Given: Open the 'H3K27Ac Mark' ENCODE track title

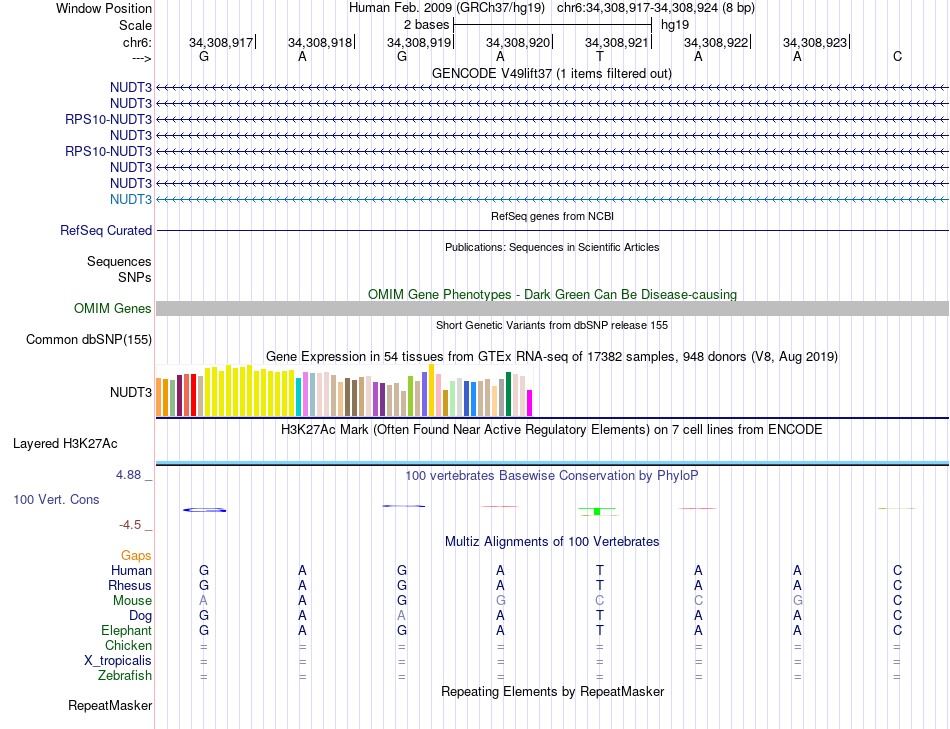Looking at the screenshot, I should pos(552,430).
